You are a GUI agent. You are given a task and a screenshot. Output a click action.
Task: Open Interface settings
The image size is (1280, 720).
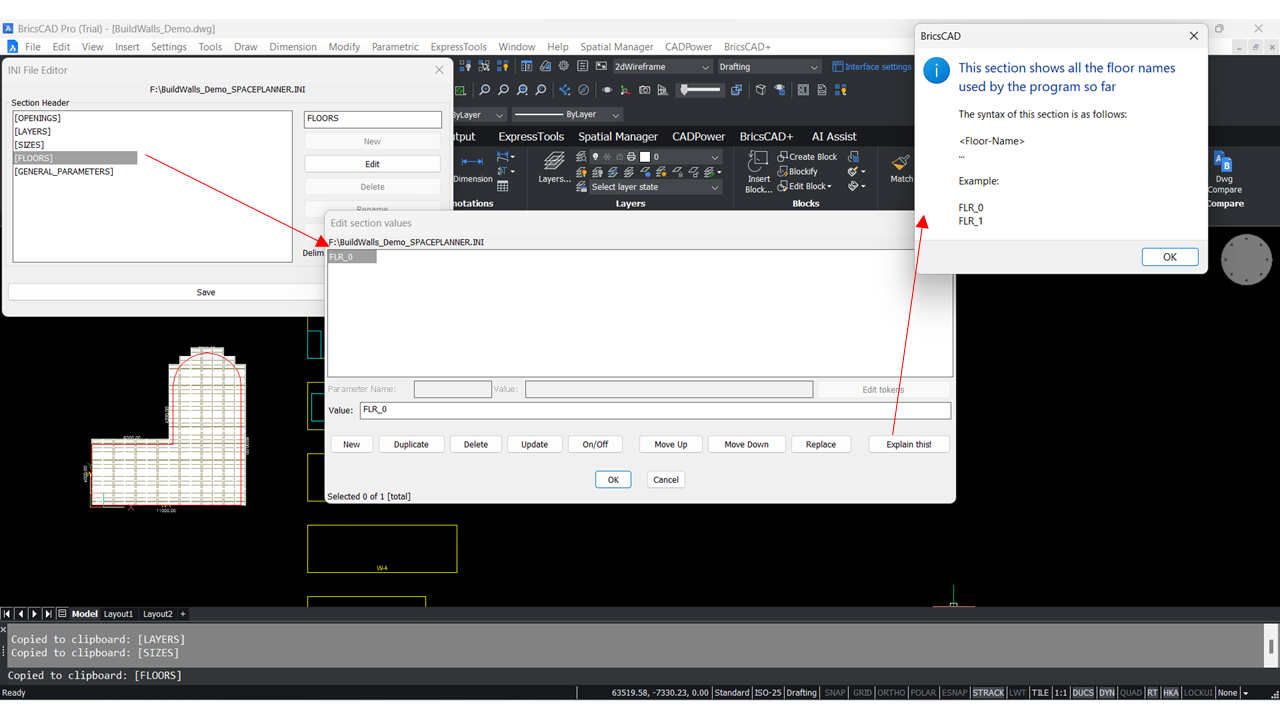pyautogui.click(x=872, y=66)
